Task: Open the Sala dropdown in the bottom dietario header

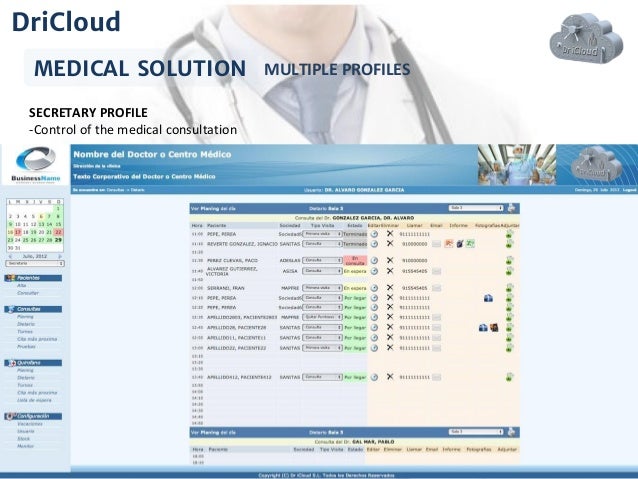Action: (x=476, y=432)
